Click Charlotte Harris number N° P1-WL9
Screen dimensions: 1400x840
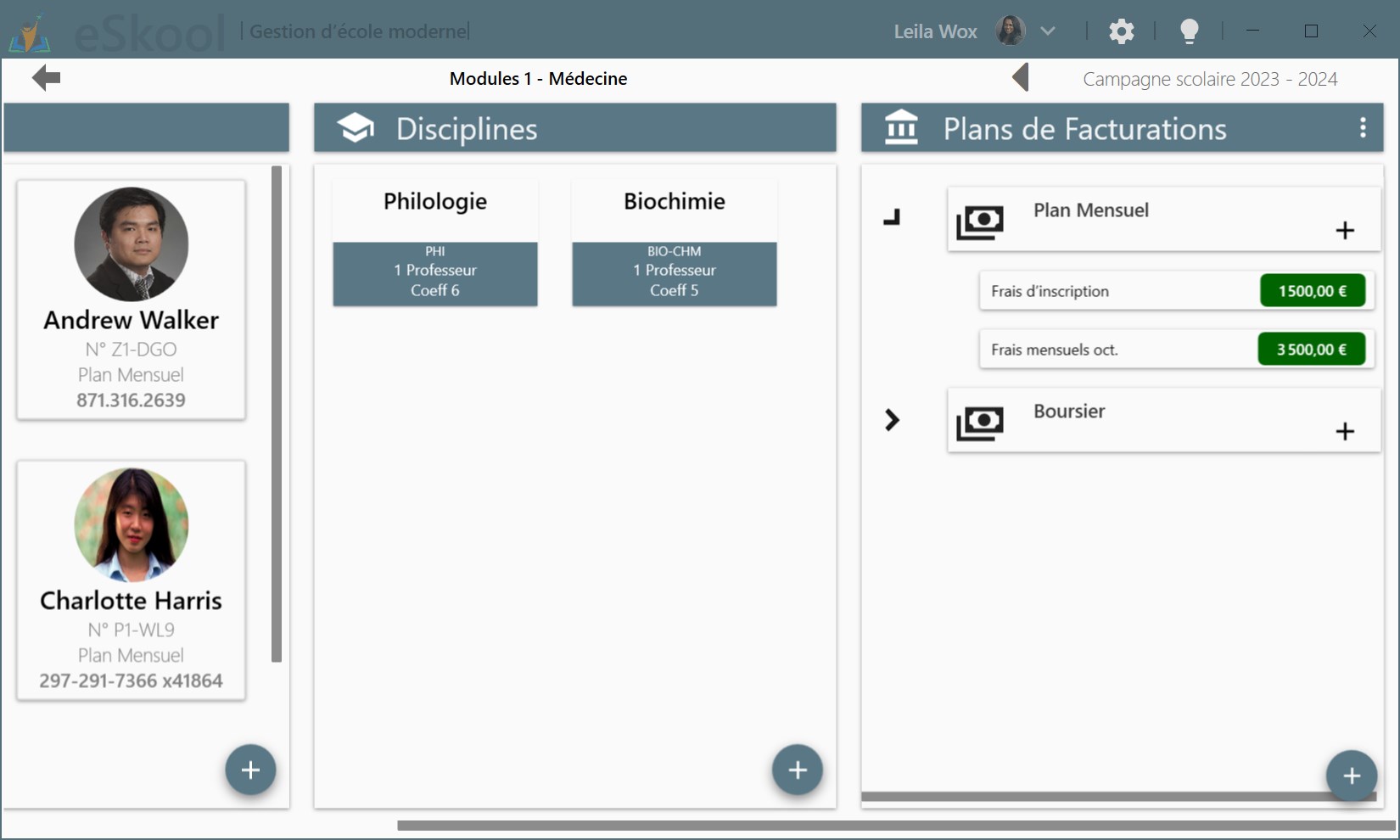(132, 630)
